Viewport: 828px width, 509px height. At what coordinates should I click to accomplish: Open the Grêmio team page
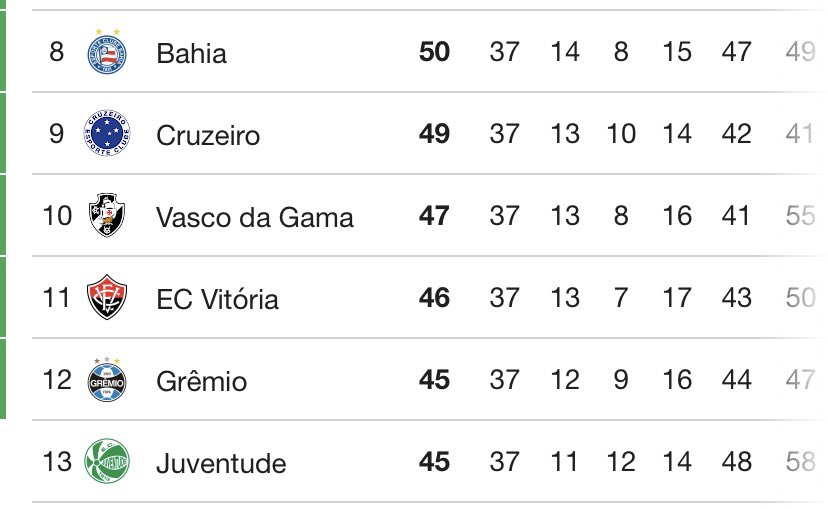[x=201, y=380]
